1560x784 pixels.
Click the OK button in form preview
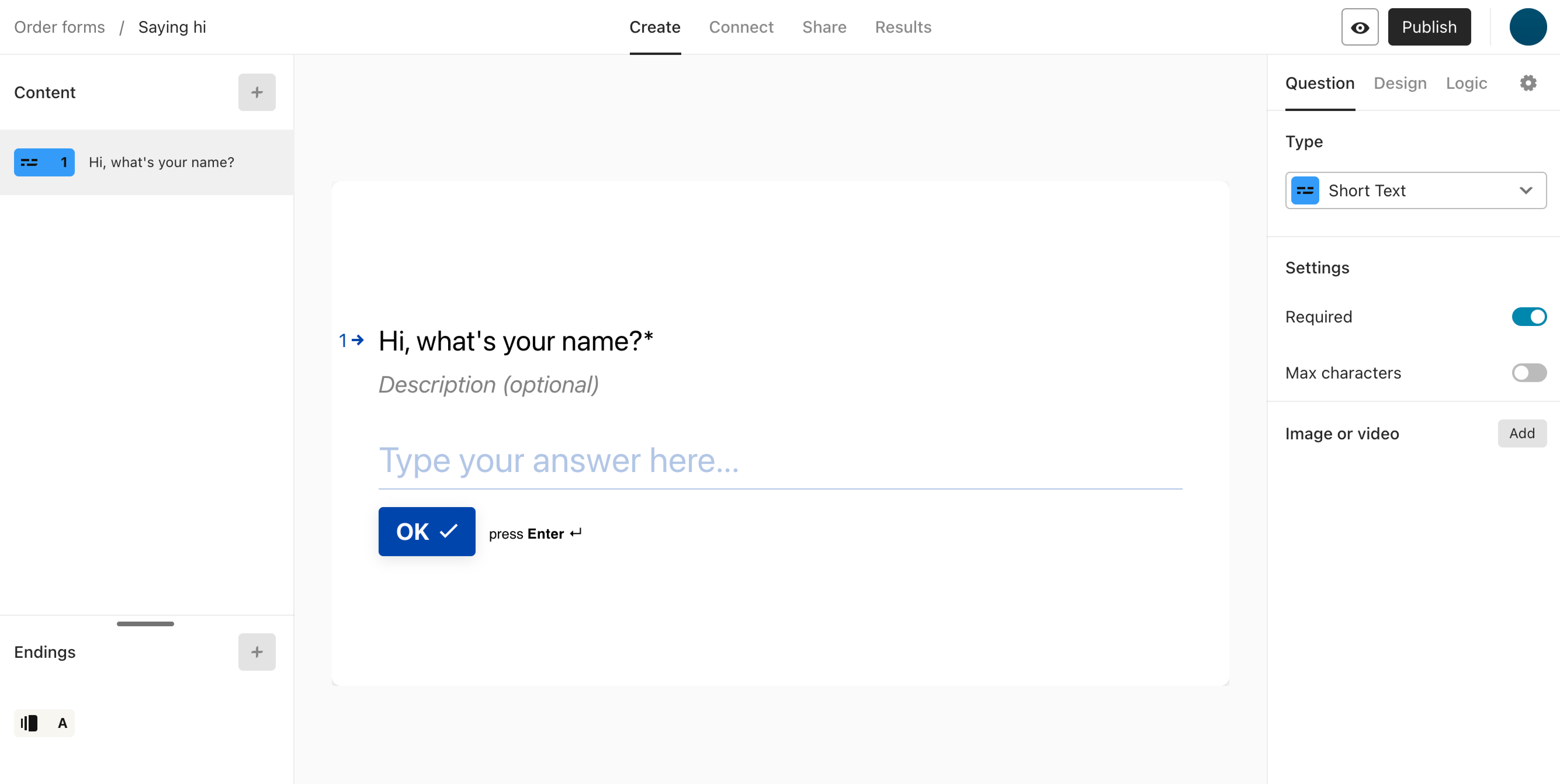tap(427, 532)
